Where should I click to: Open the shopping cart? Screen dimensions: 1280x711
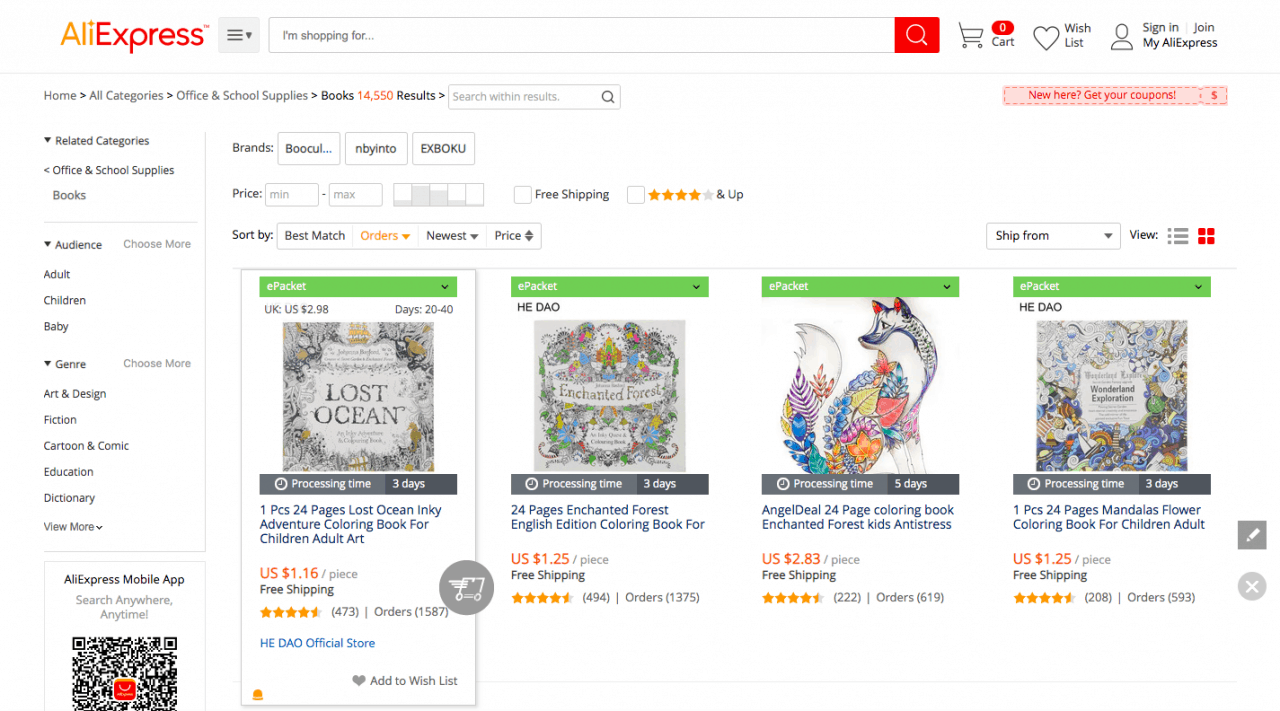coord(971,35)
